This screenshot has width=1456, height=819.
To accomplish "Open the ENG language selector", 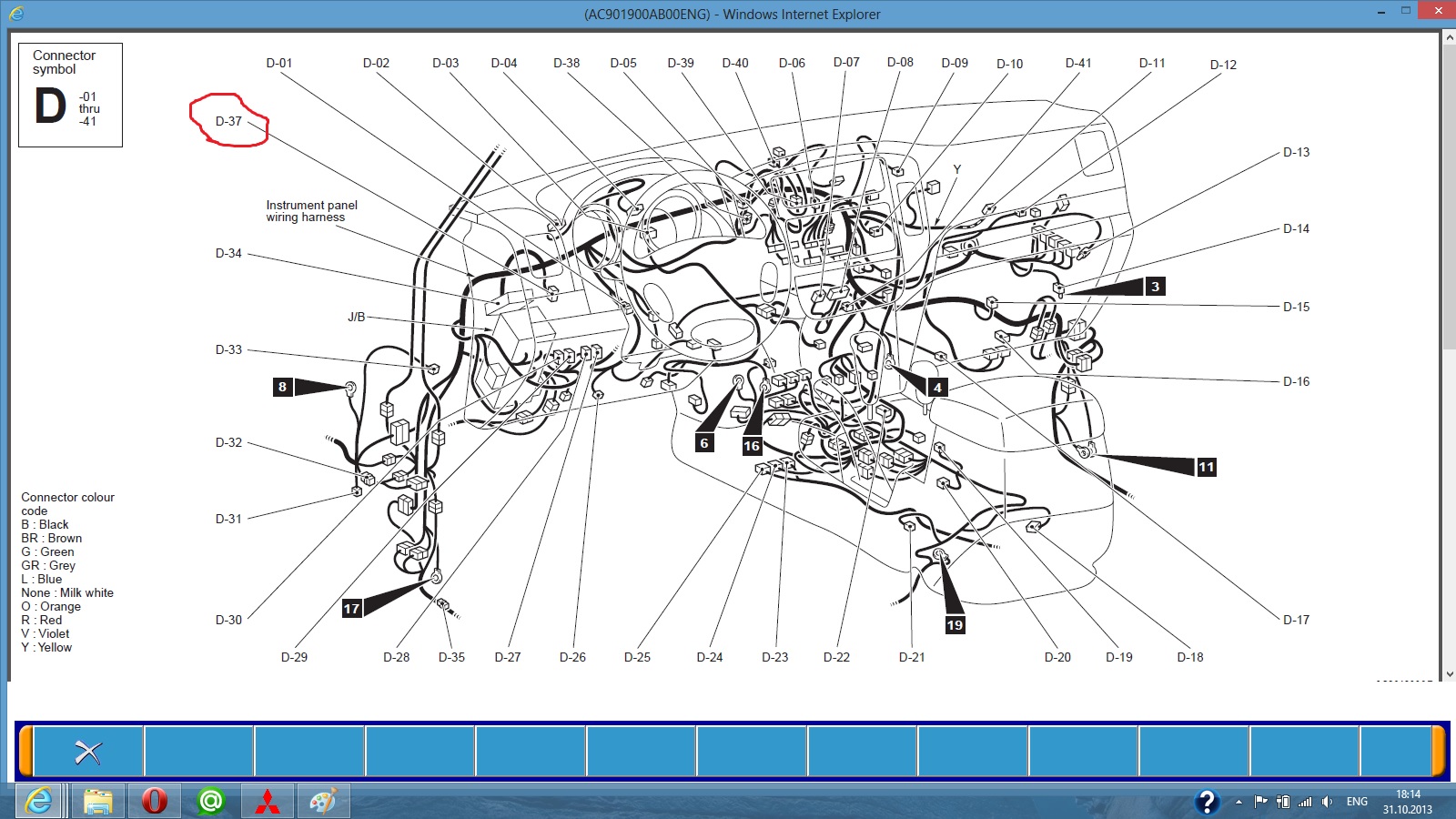I will tap(1357, 802).
